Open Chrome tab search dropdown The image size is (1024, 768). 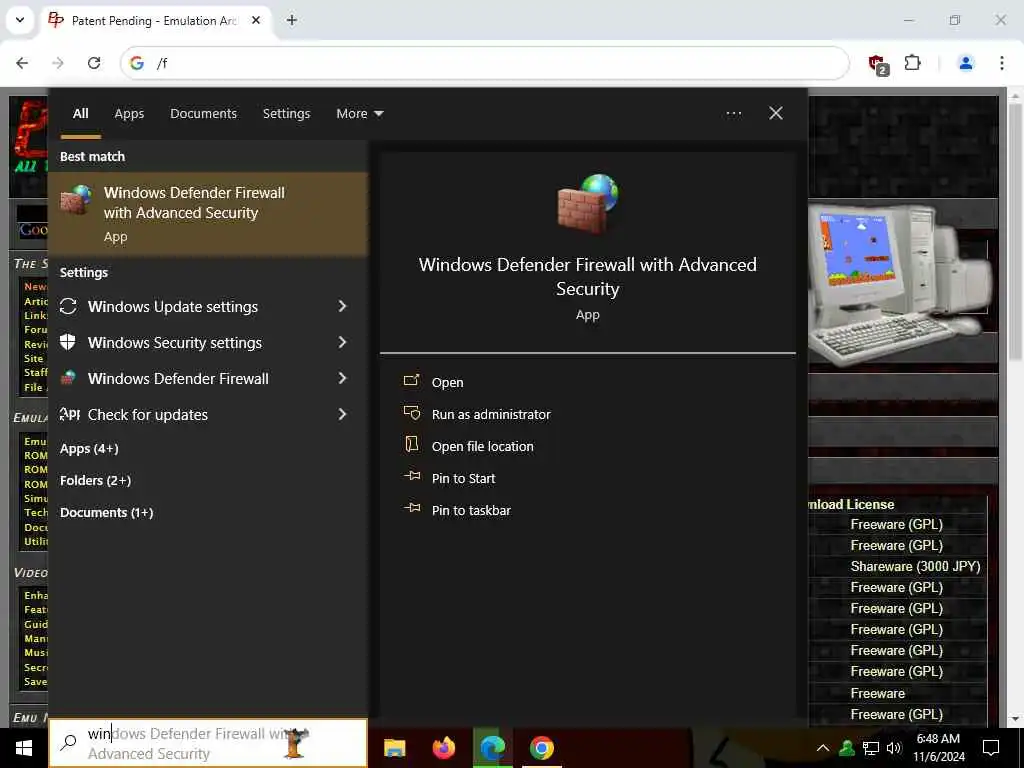20,20
